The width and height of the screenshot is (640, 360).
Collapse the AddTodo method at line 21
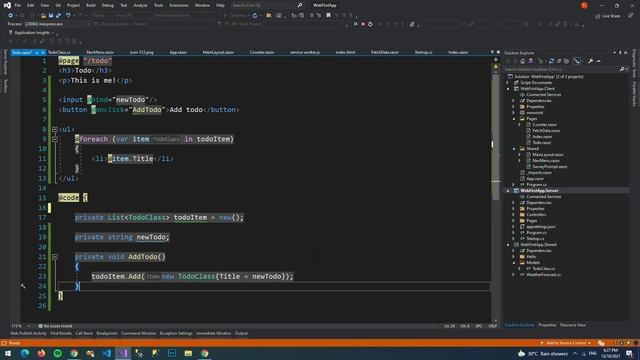55,257
